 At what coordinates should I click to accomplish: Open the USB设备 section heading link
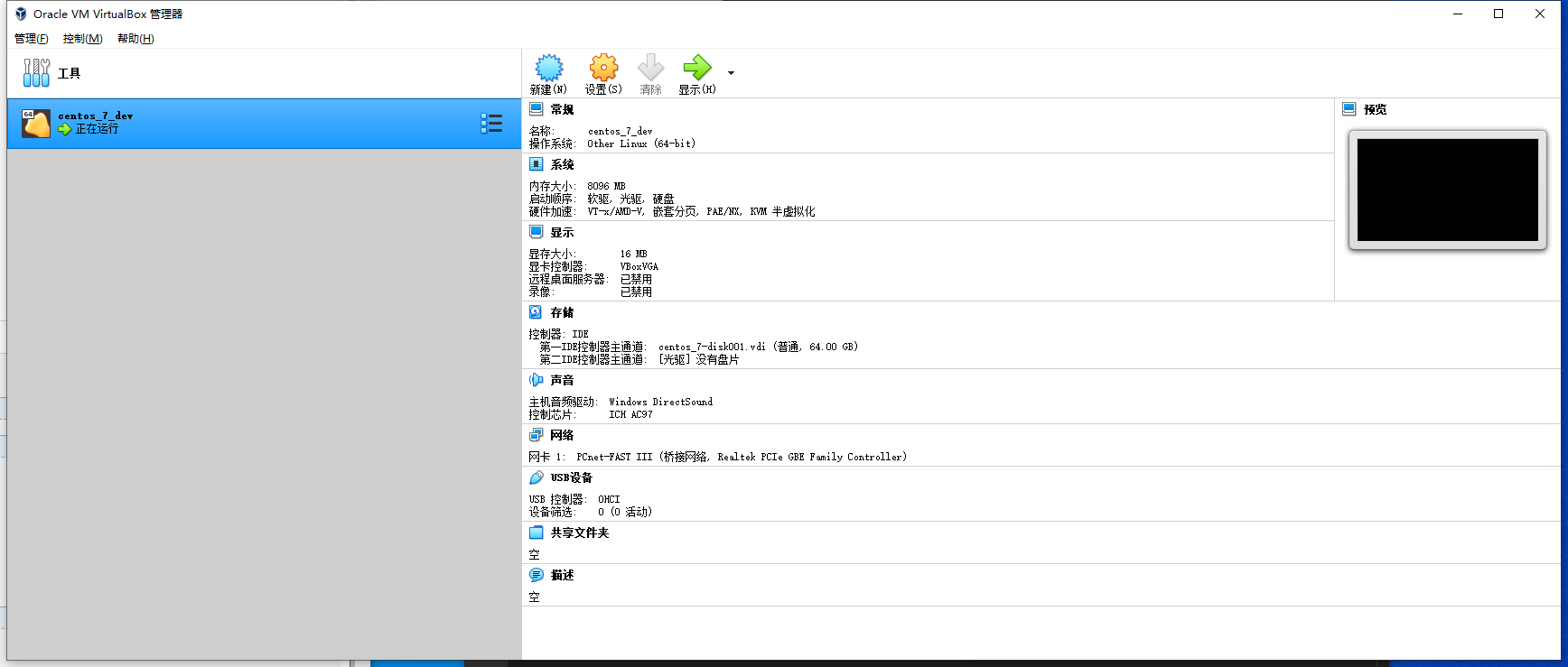coord(572,477)
